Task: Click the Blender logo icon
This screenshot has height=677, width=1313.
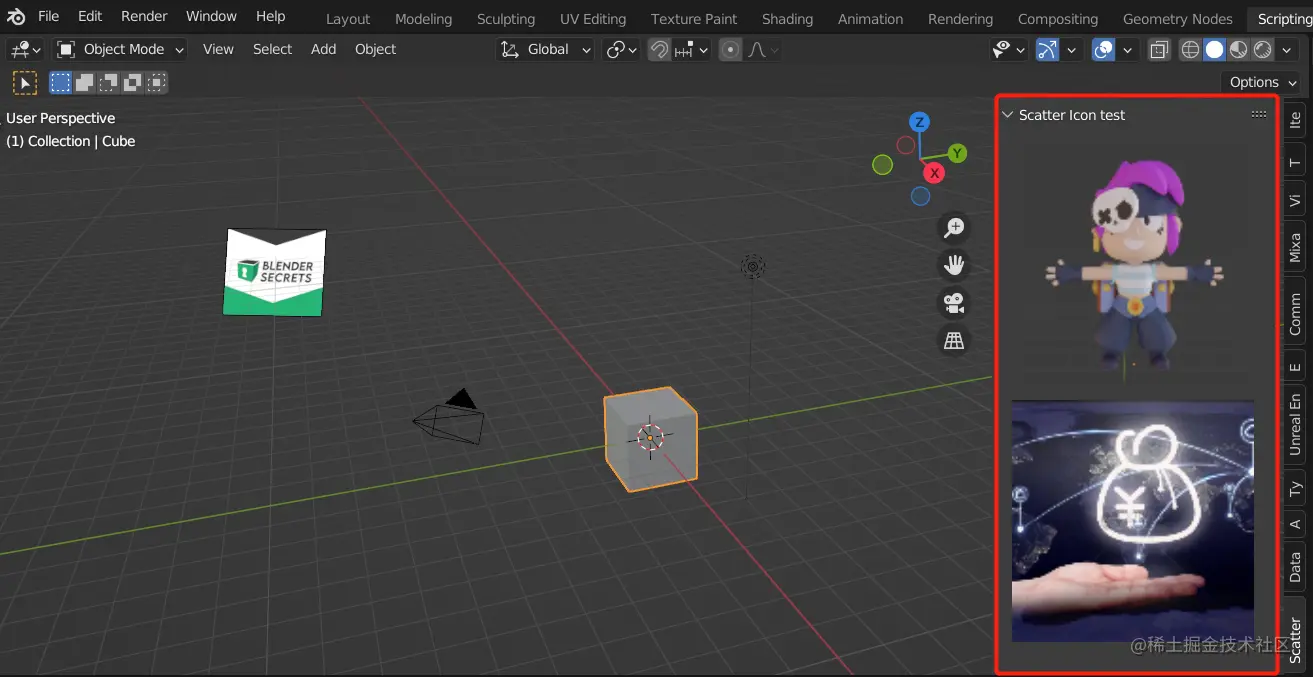Action: click(16, 17)
